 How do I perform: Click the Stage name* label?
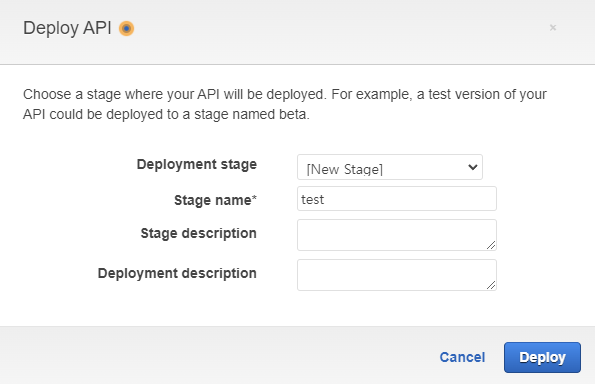click(215, 200)
